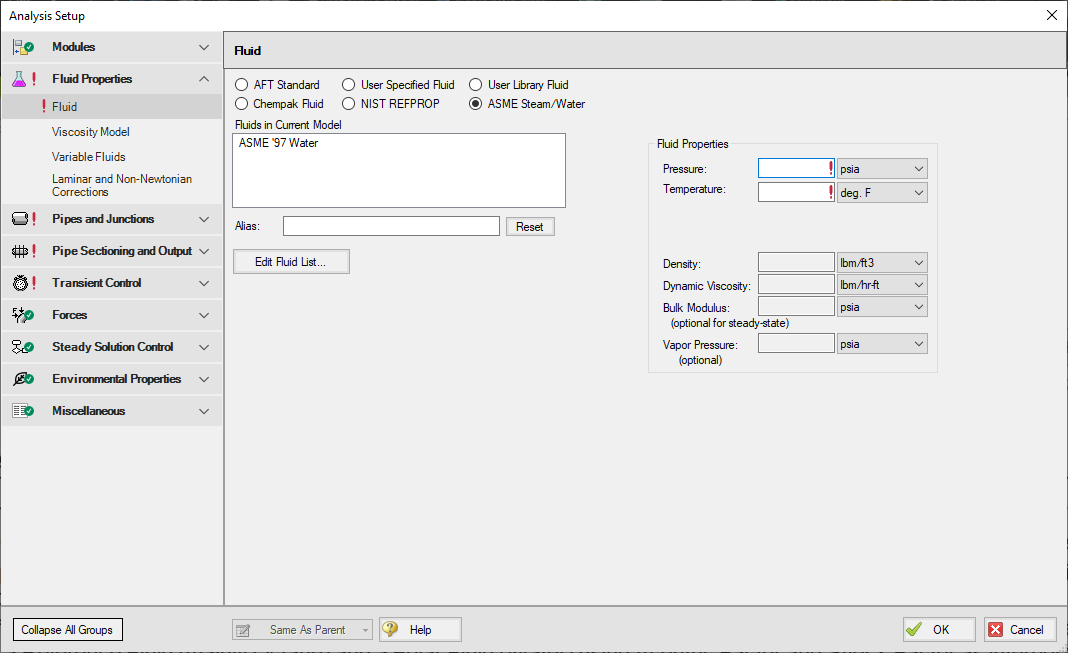Select the Chempak Fluid radio button
The width and height of the screenshot is (1068, 653).
pos(242,103)
